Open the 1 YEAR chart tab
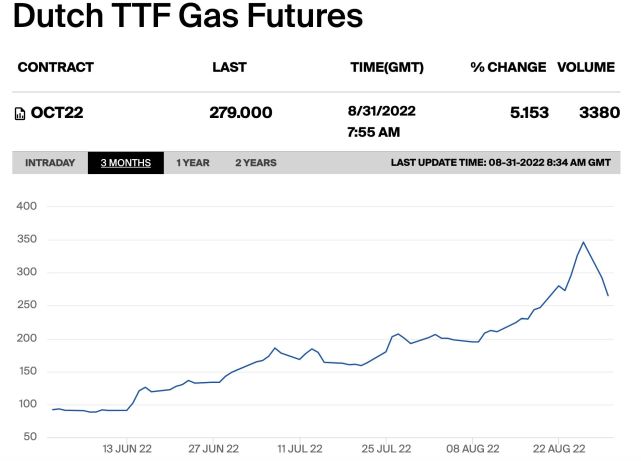641x461 pixels. pyautogui.click(x=193, y=163)
